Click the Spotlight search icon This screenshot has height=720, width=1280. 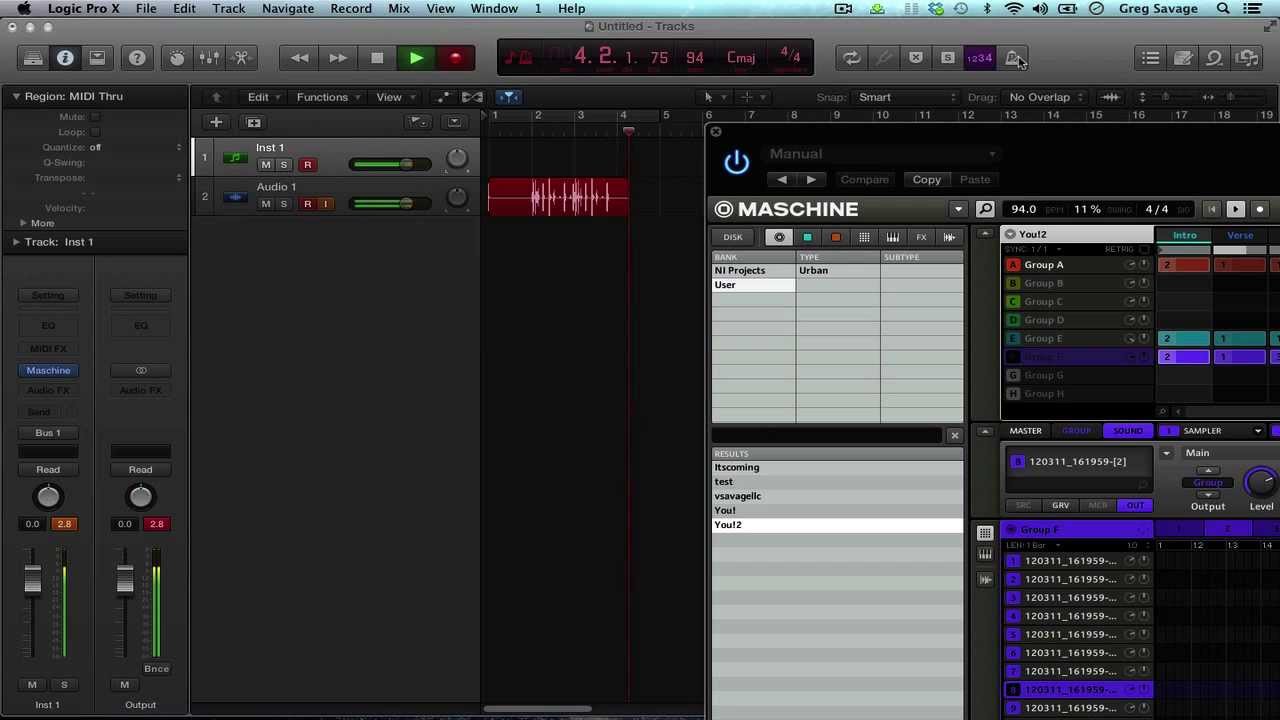pos(1223,9)
